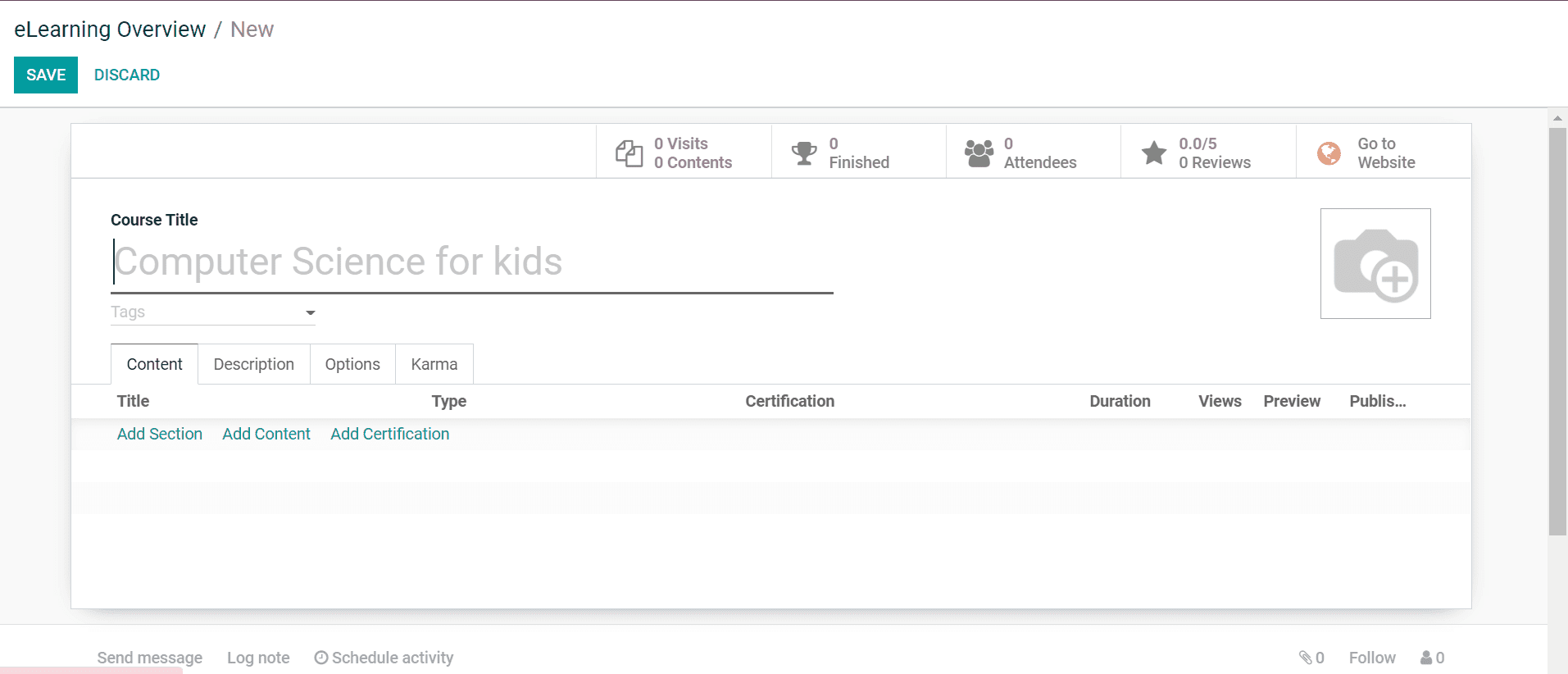Image resolution: width=1568 pixels, height=674 pixels.
Task: Open the Karma tab
Action: point(434,364)
